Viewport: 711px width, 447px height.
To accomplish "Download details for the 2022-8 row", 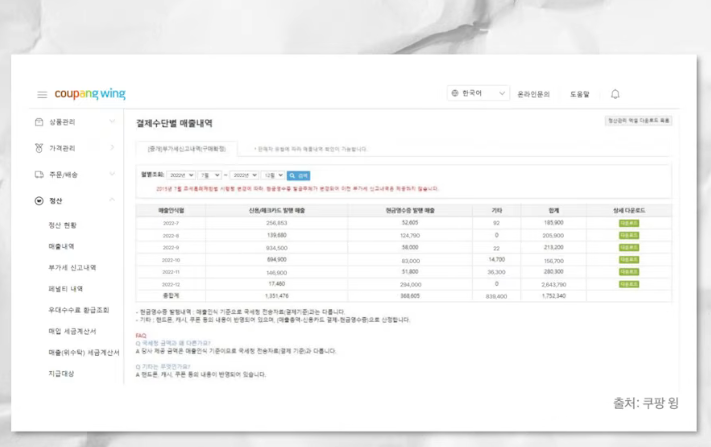I will (629, 235).
